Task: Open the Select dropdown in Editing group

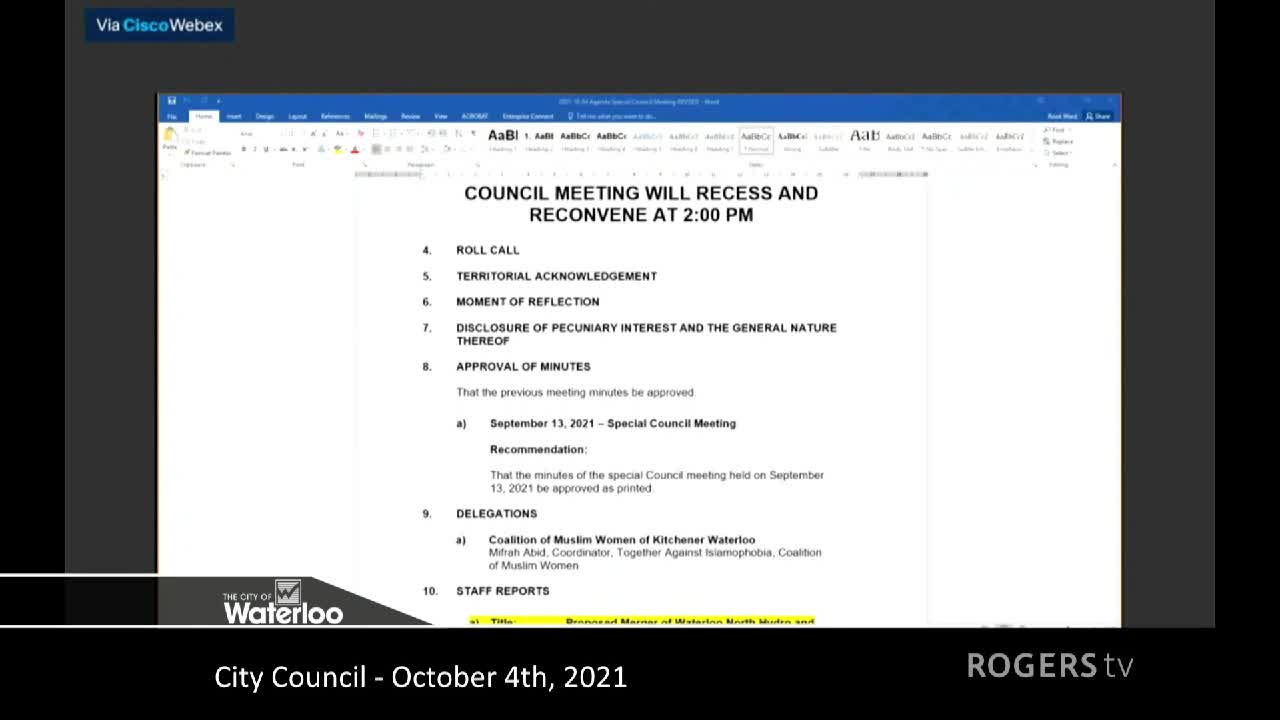Action: click(x=1059, y=153)
